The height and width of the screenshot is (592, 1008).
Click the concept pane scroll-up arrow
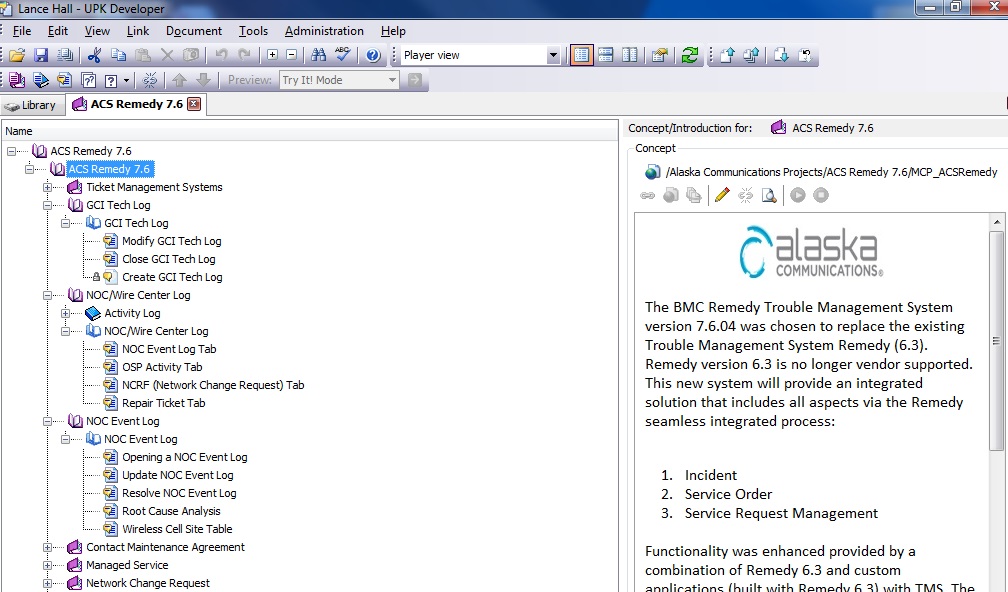click(x=996, y=222)
